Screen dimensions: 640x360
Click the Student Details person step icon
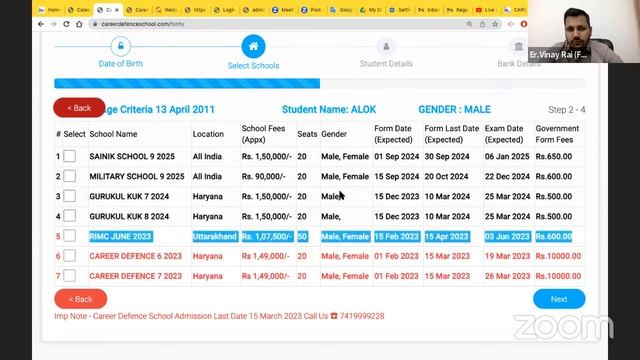(x=386, y=46)
